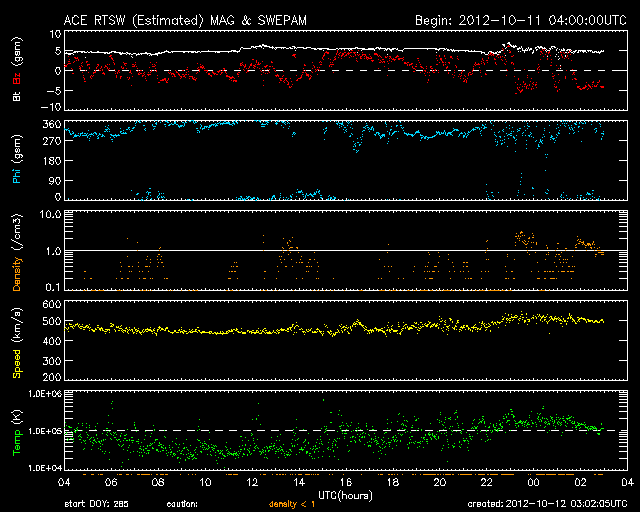Click the orange density < 1 legend text
The image size is (640, 512).
tap(292, 504)
